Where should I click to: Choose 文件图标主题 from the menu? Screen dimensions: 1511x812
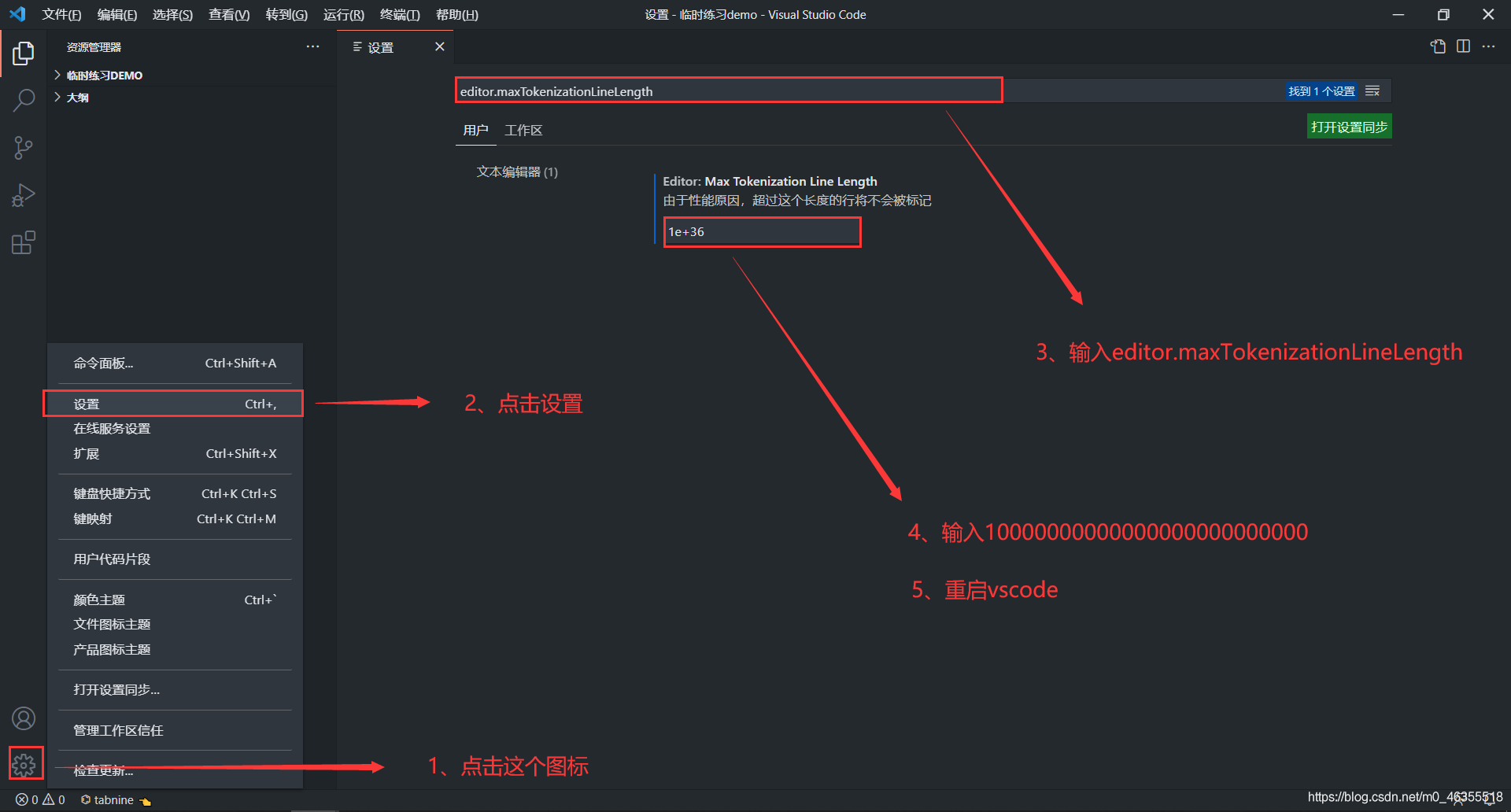[x=175, y=625]
